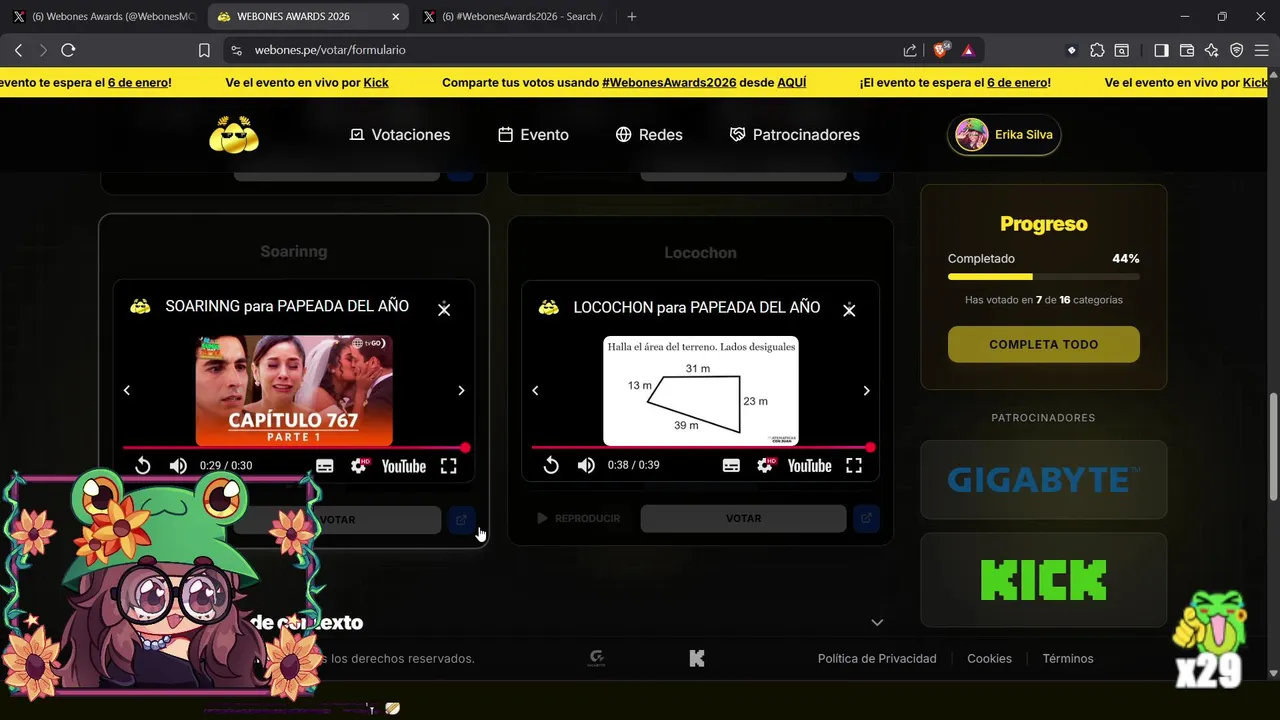This screenshot has height=720, width=1280.
Task: Switch to Webones Awards X profile tab
Action: coord(103,17)
